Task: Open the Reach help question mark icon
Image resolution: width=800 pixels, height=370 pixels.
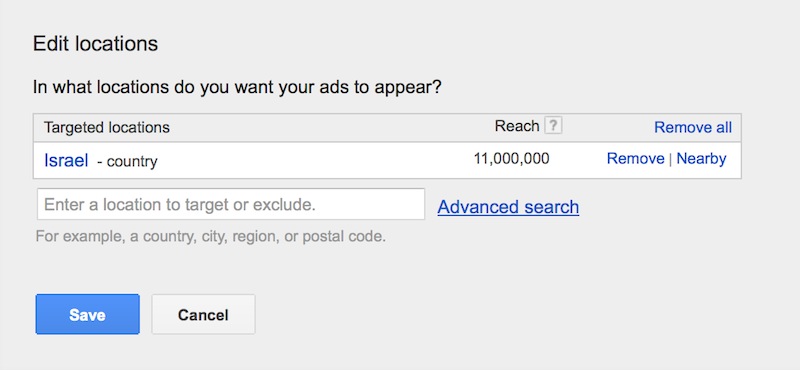Action: (553, 126)
